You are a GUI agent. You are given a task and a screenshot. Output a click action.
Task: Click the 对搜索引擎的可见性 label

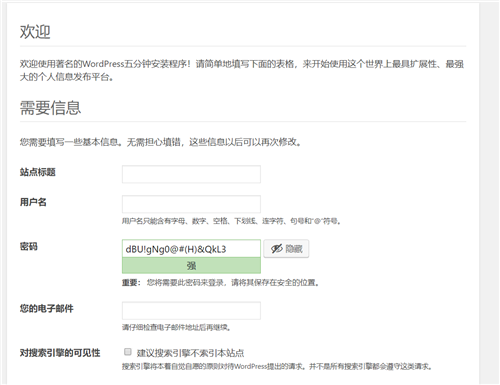(60, 353)
